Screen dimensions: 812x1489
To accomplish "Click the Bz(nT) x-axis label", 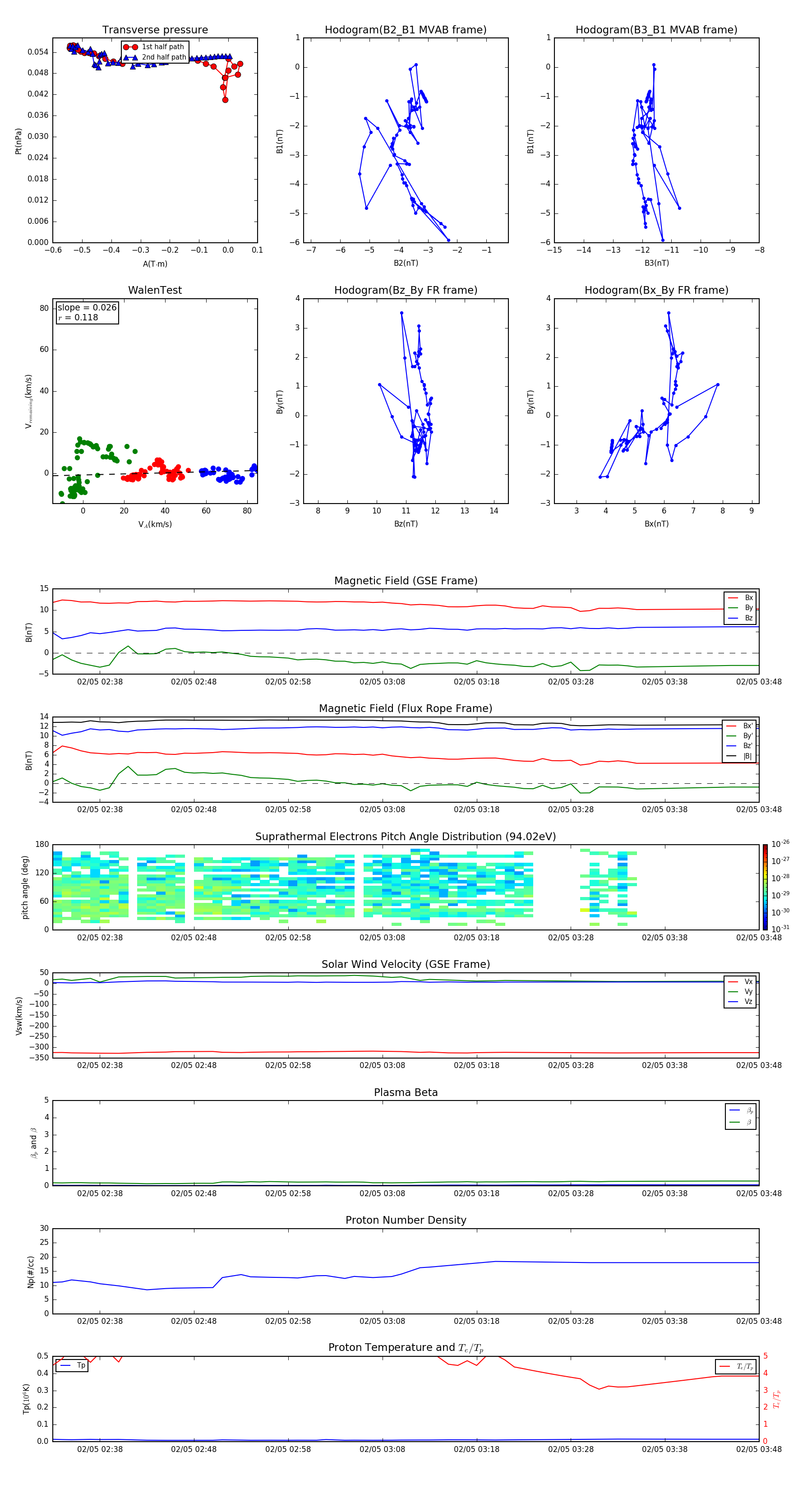I will (x=406, y=524).
